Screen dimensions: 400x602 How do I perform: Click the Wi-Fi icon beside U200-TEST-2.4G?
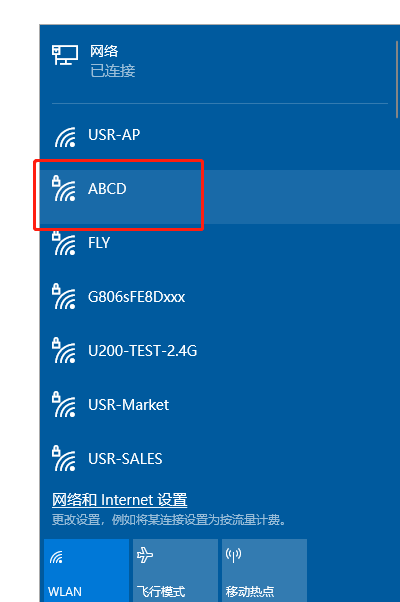64,351
